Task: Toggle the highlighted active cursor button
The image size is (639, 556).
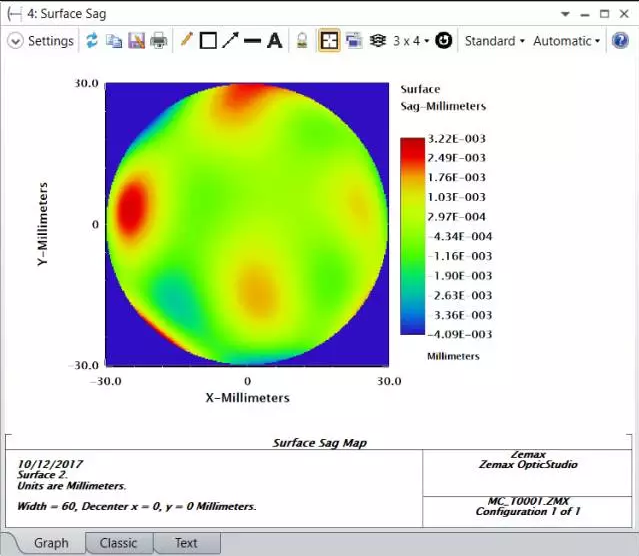Action: click(x=328, y=41)
